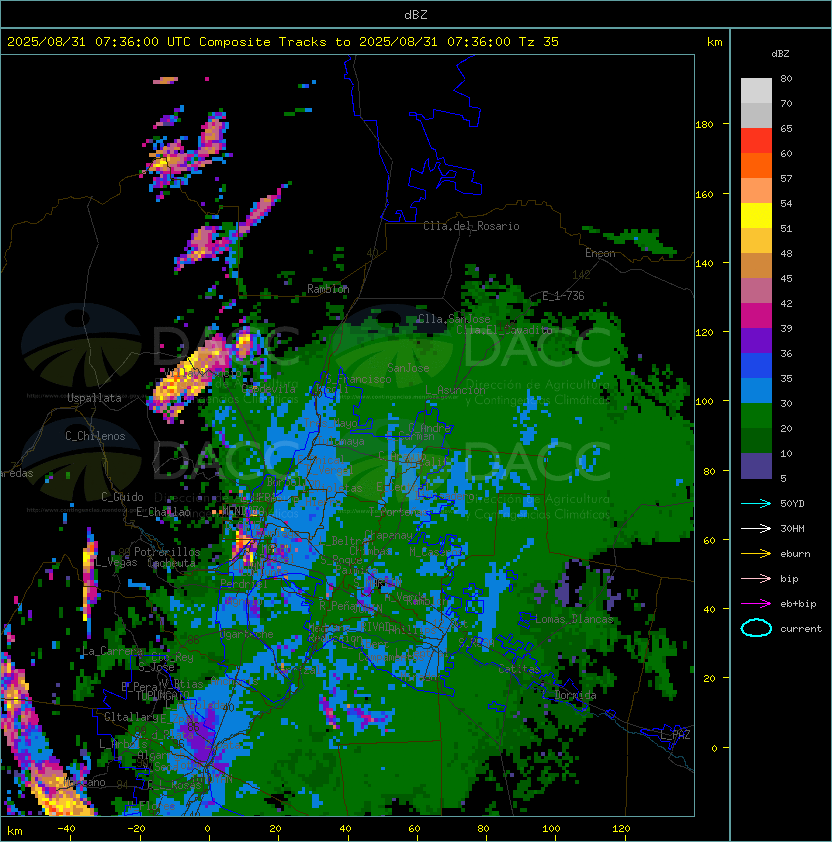Click the red 65 dBZ legend swatch
The width and height of the screenshot is (832, 842).
click(x=756, y=141)
